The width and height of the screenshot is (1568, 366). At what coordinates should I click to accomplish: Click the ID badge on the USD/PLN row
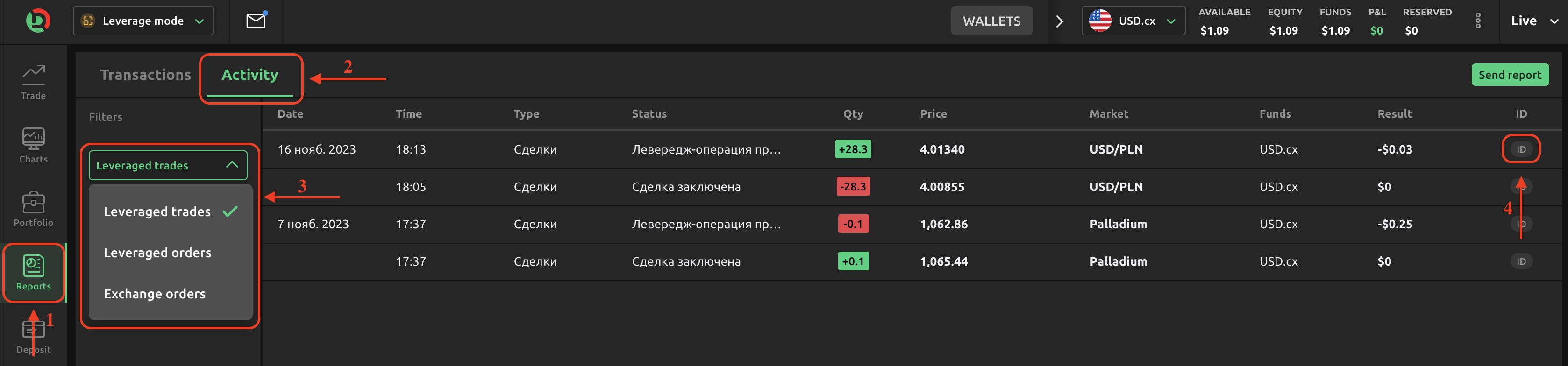1520,149
